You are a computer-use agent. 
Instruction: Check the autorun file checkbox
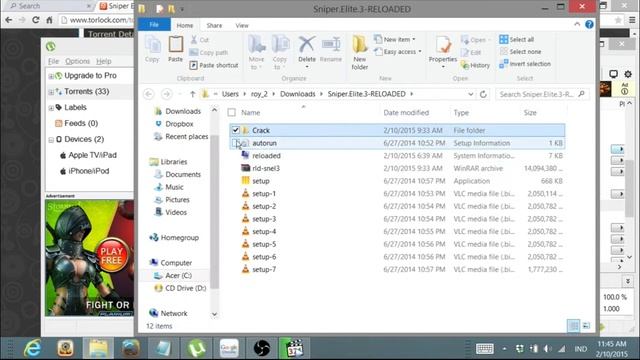236,143
